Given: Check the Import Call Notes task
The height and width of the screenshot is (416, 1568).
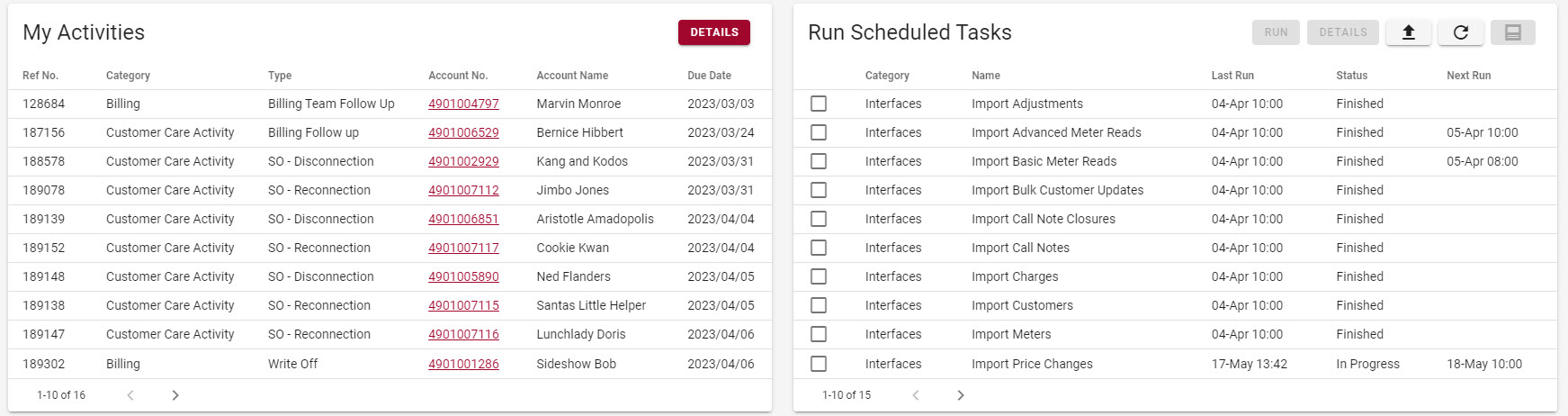Looking at the screenshot, I should (819, 248).
